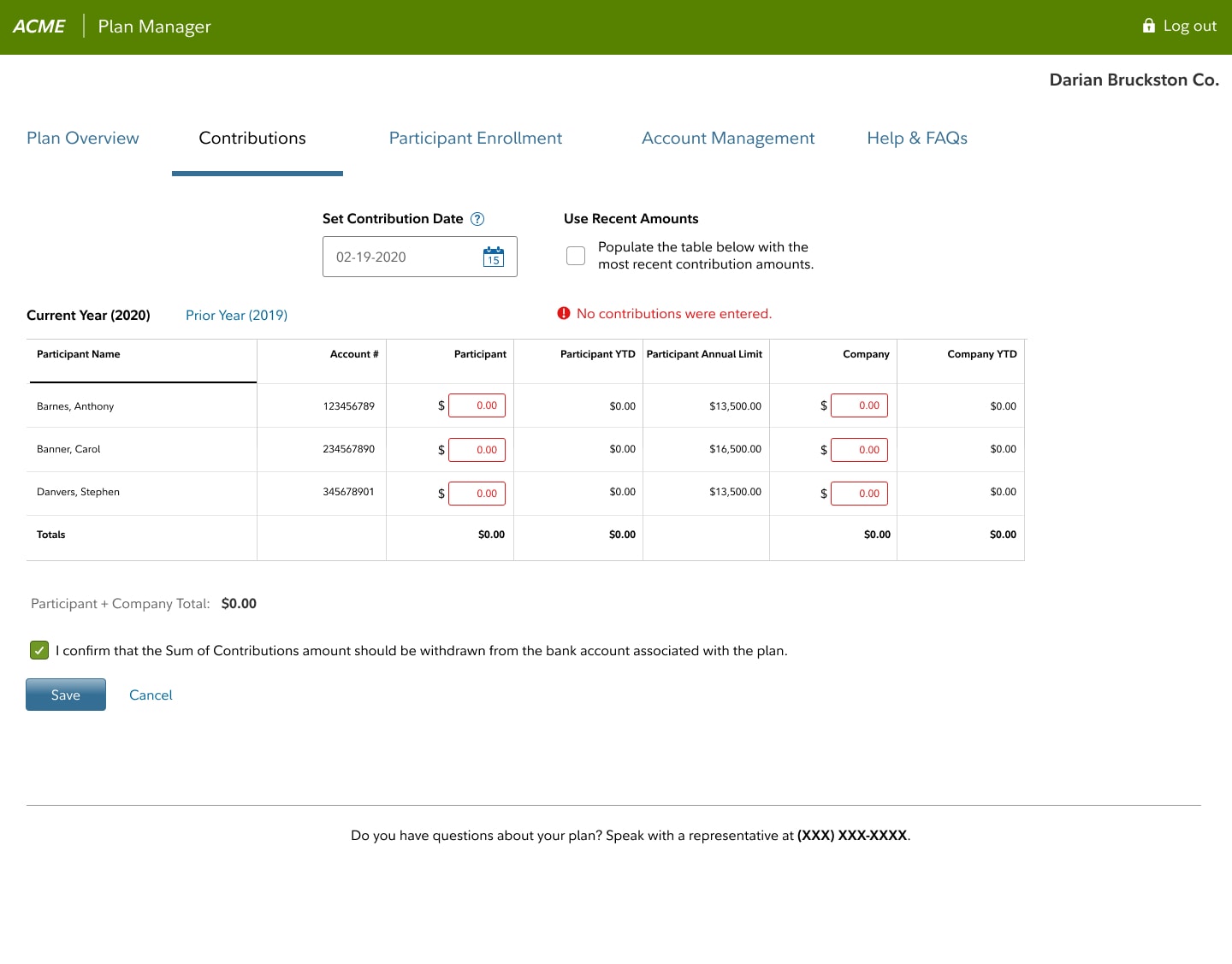The width and height of the screenshot is (1232, 964).
Task: Select account number 234567890
Action: (x=349, y=449)
